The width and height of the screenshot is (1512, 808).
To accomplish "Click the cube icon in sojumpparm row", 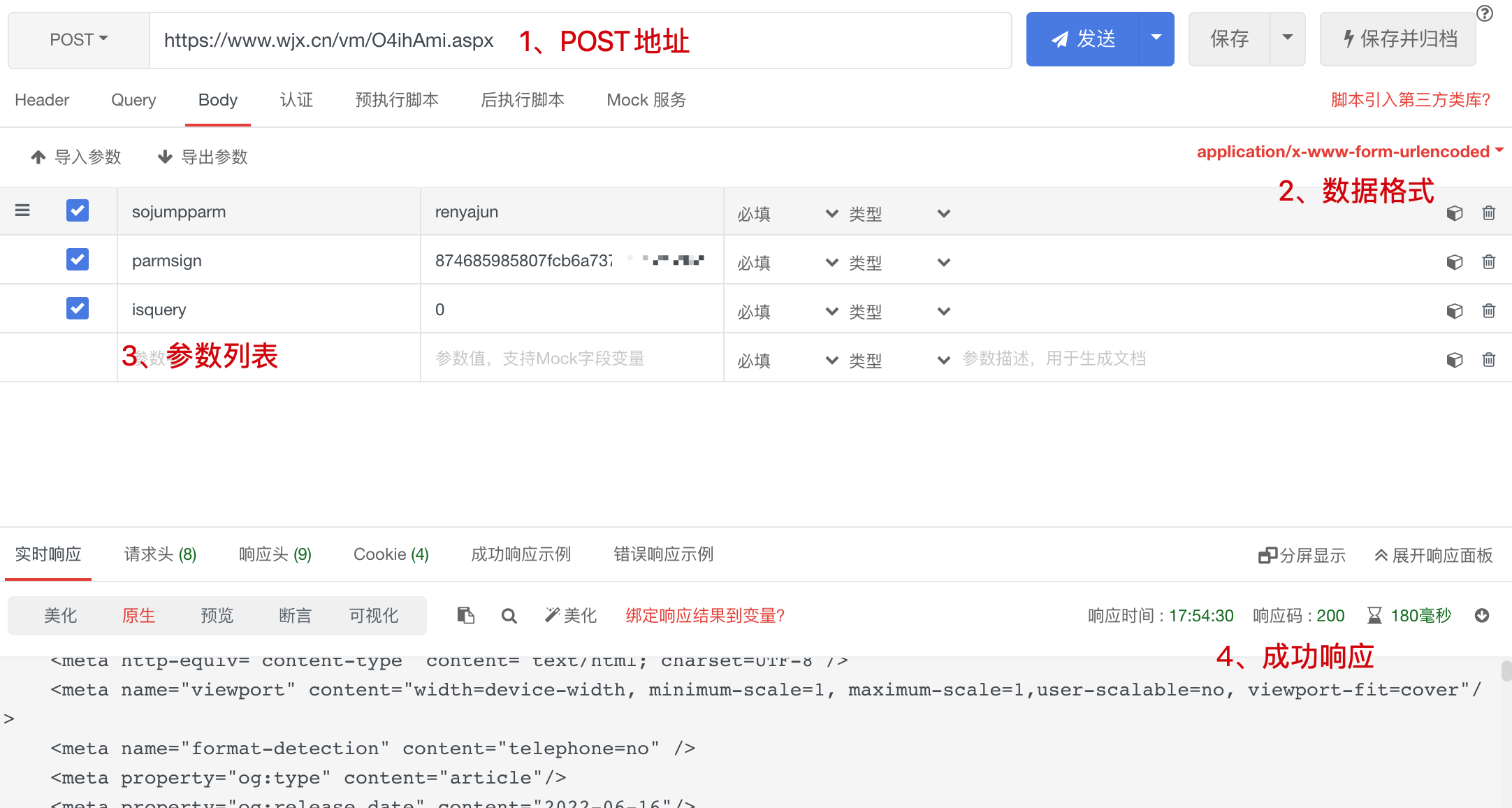I will 1455,213.
